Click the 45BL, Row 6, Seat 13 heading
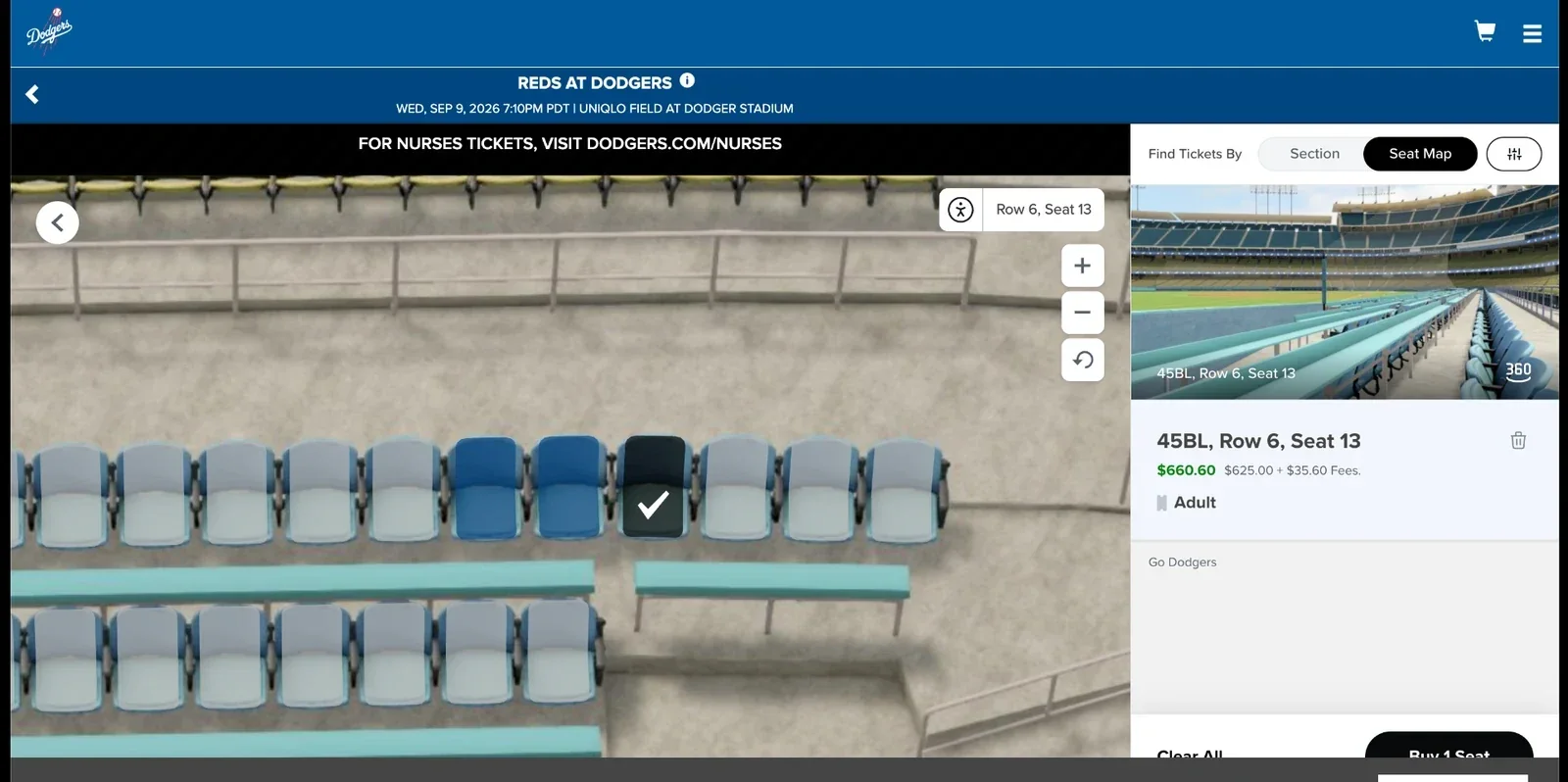The image size is (1568, 782). pos(1258,441)
